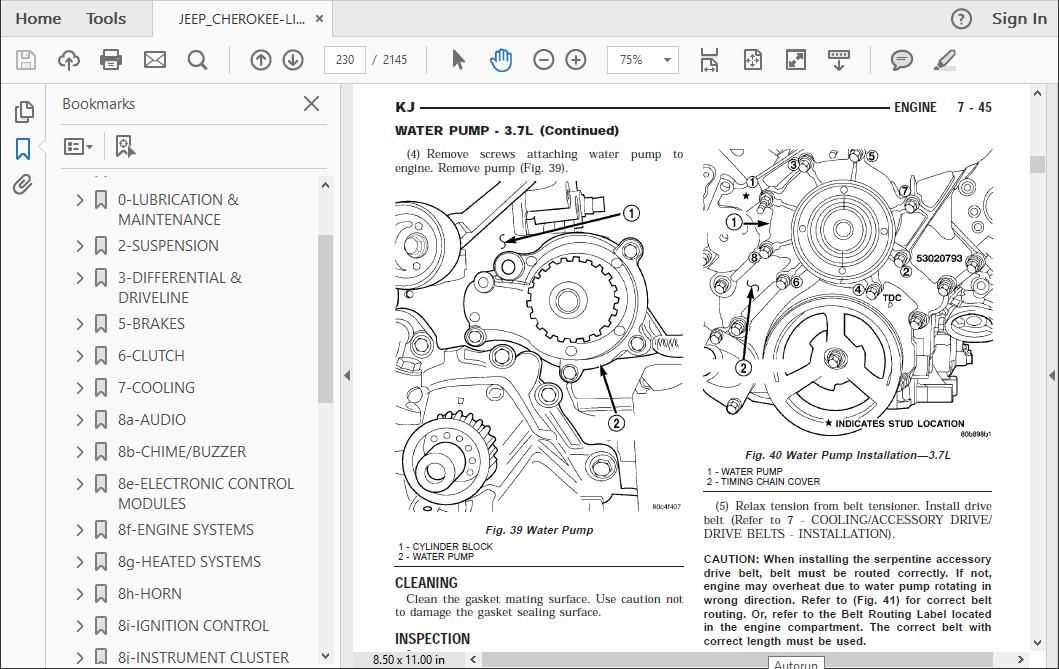Open read mode toolbar icon

click(839, 60)
